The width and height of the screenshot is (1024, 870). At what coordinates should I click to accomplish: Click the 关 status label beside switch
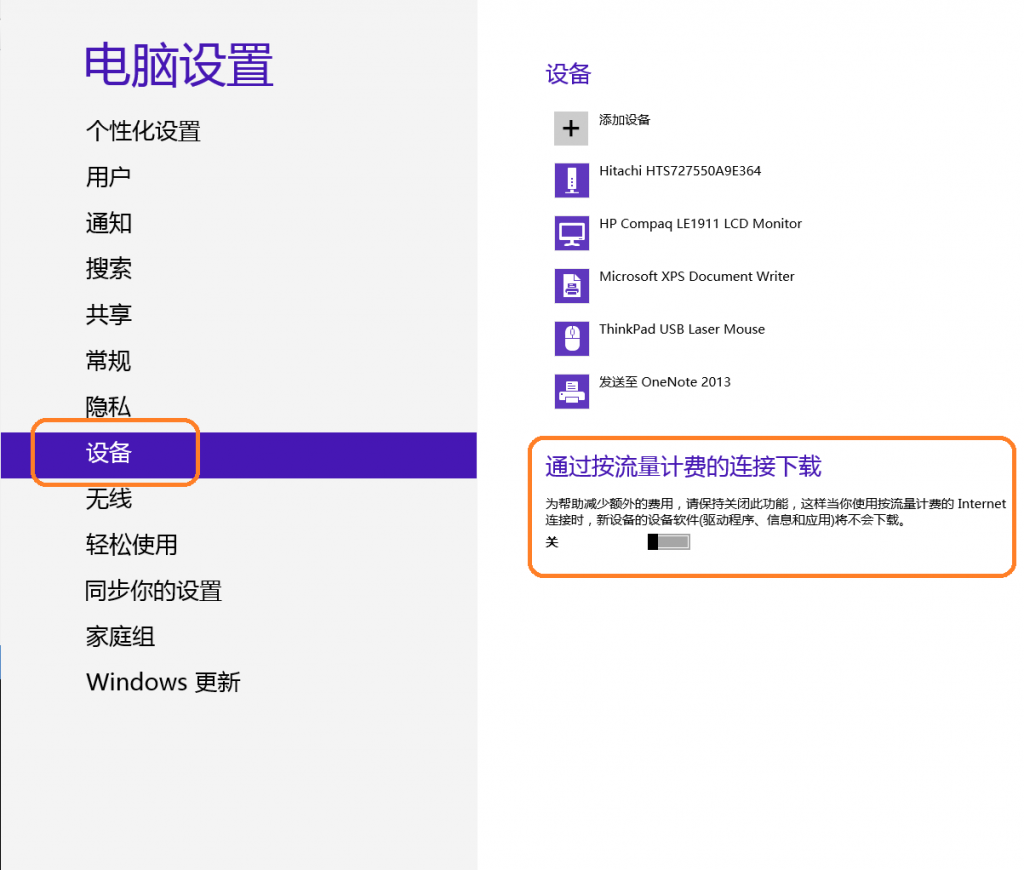coord(552,542)
